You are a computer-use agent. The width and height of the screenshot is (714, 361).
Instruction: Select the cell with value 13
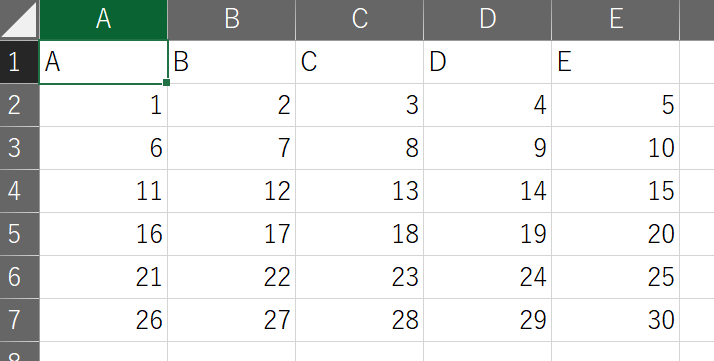(x=360, y=191)
